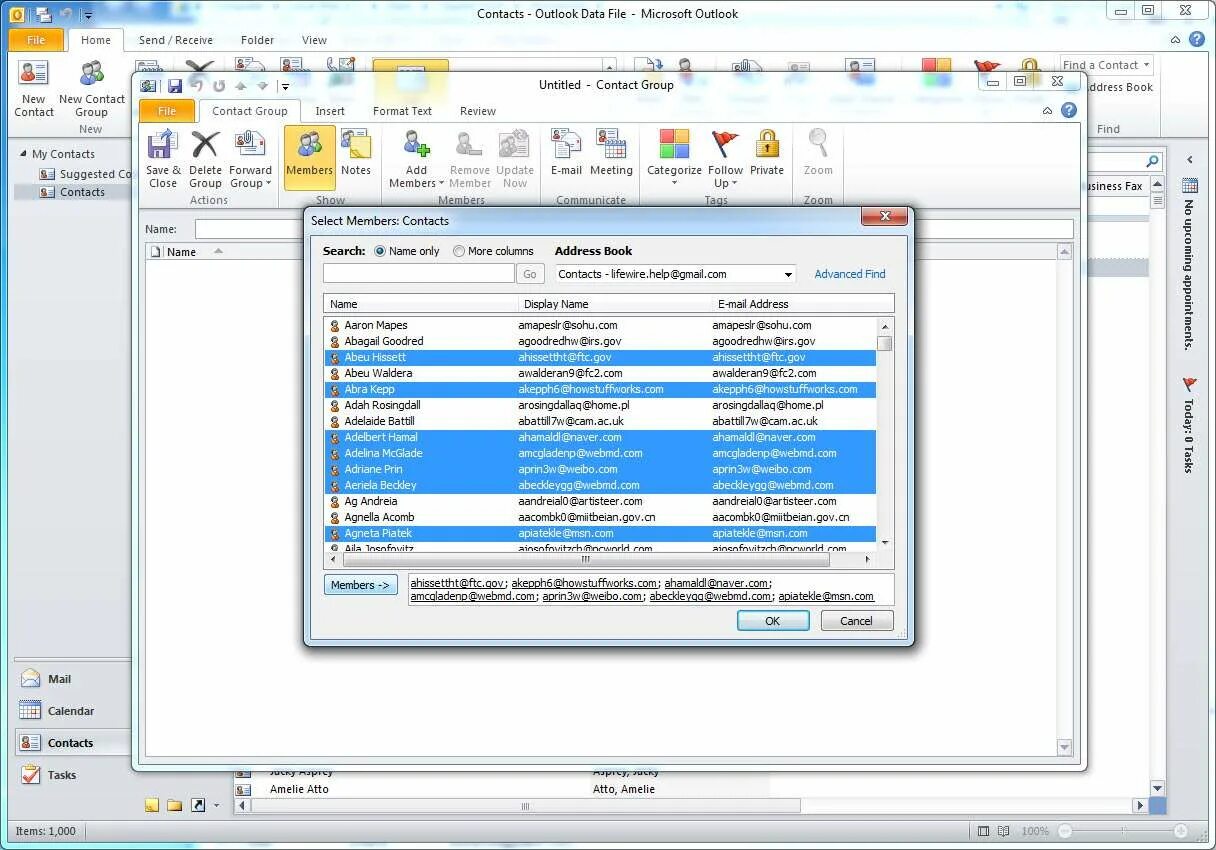Collapse My Contacts tree section
Image resolution: width=1216 pixels, height=850 pixels.
(x=23, y=154)
